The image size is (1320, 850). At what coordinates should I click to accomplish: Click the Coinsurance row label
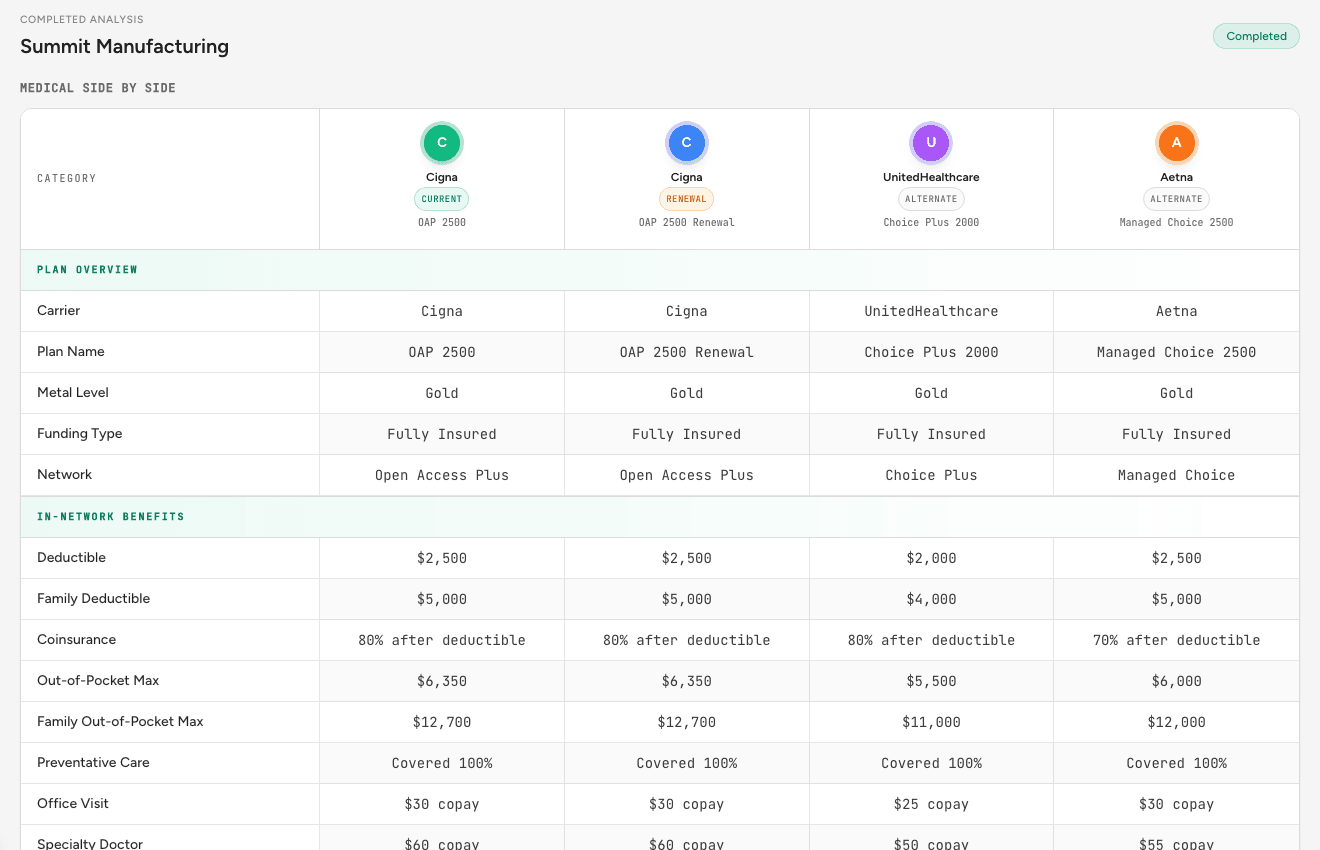[76, 640]
